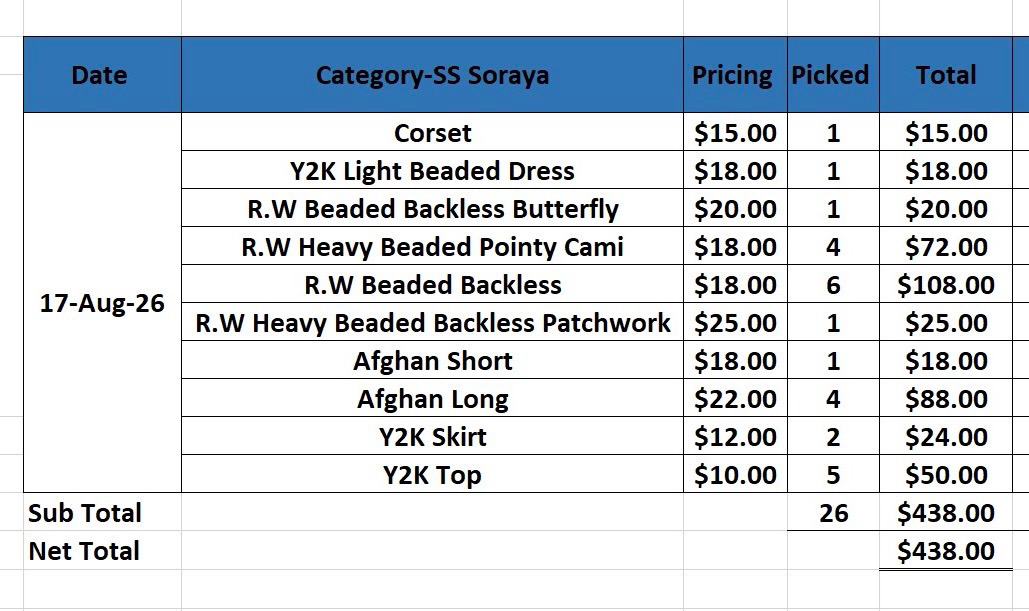
Task: Select the picked sum cell 26
Action: (x=833, y=513)
